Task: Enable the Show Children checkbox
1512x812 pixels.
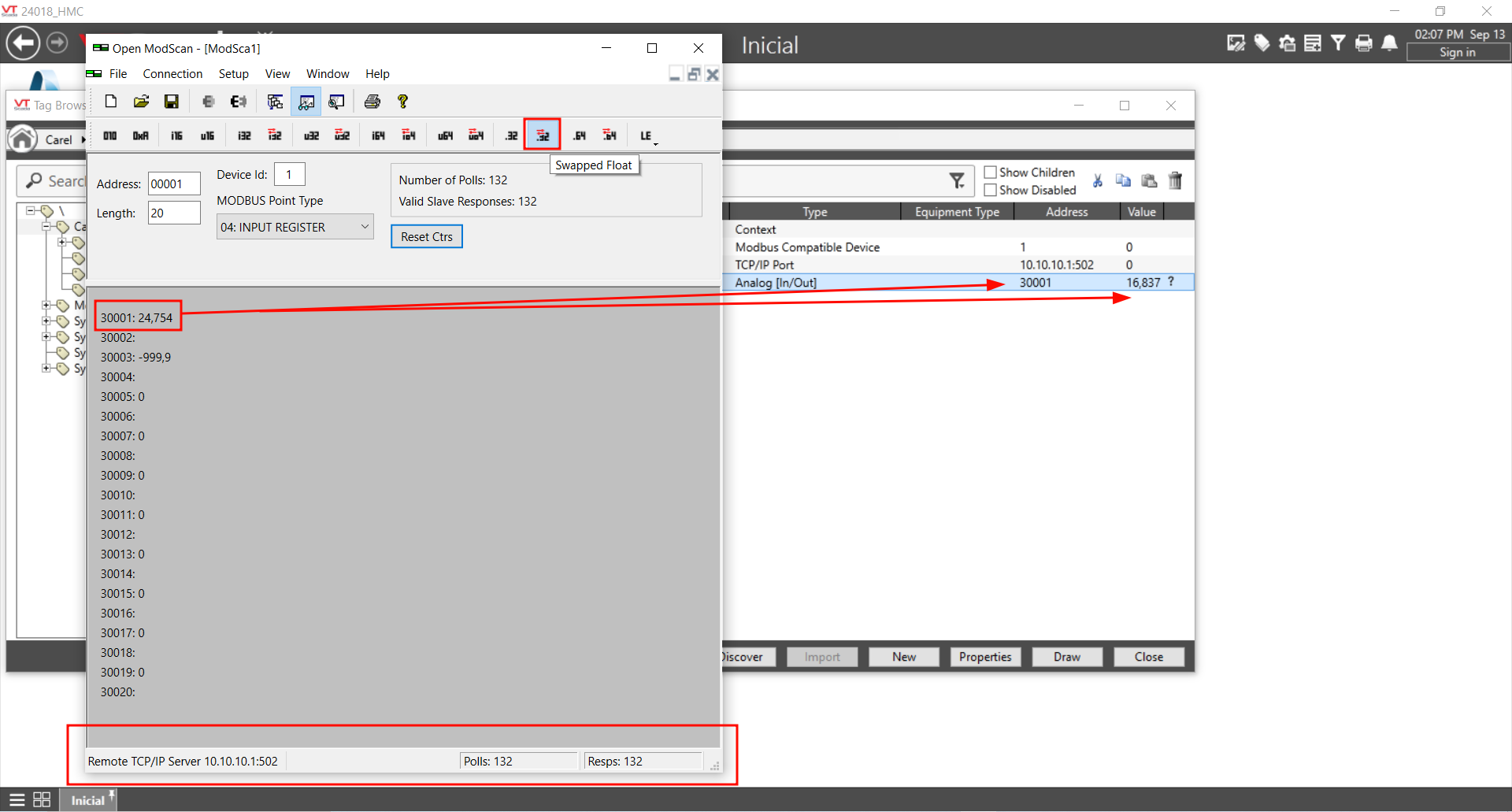Action: tap(991, 172)
